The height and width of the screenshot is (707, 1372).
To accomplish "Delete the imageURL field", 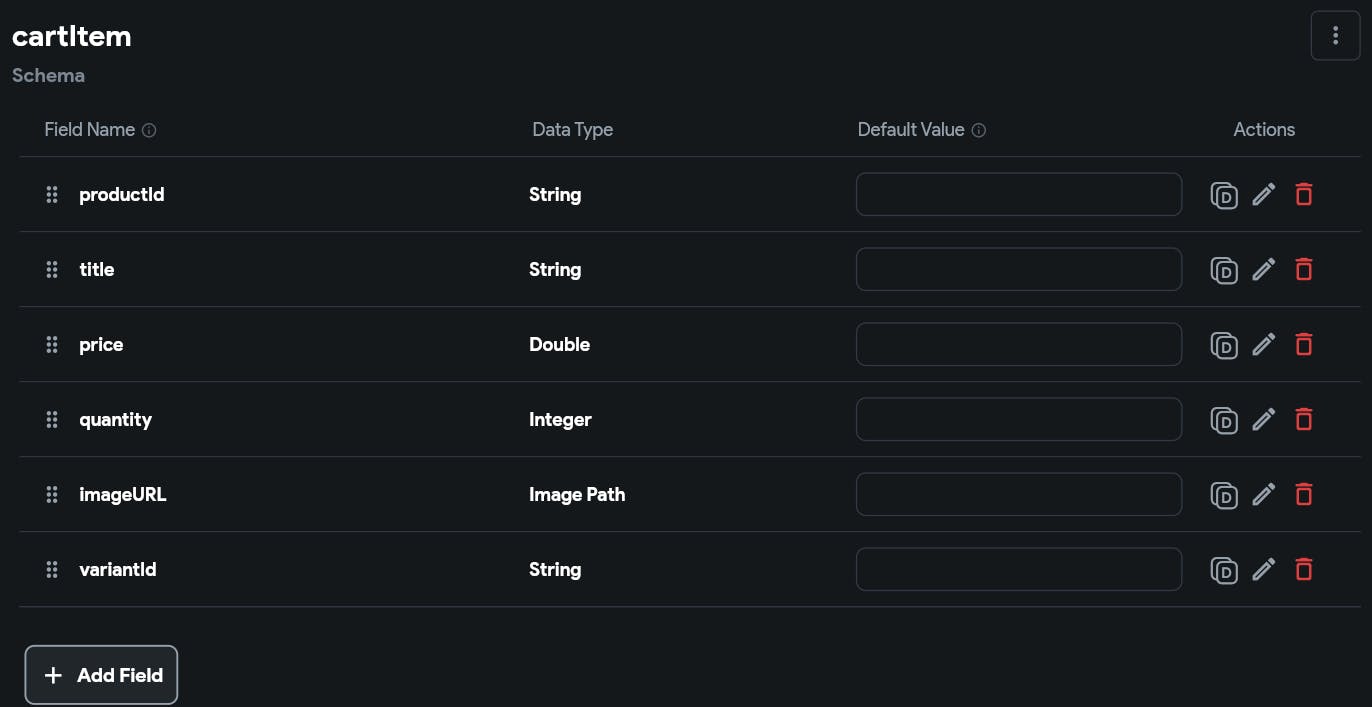I will click(x=1304, y=494).
